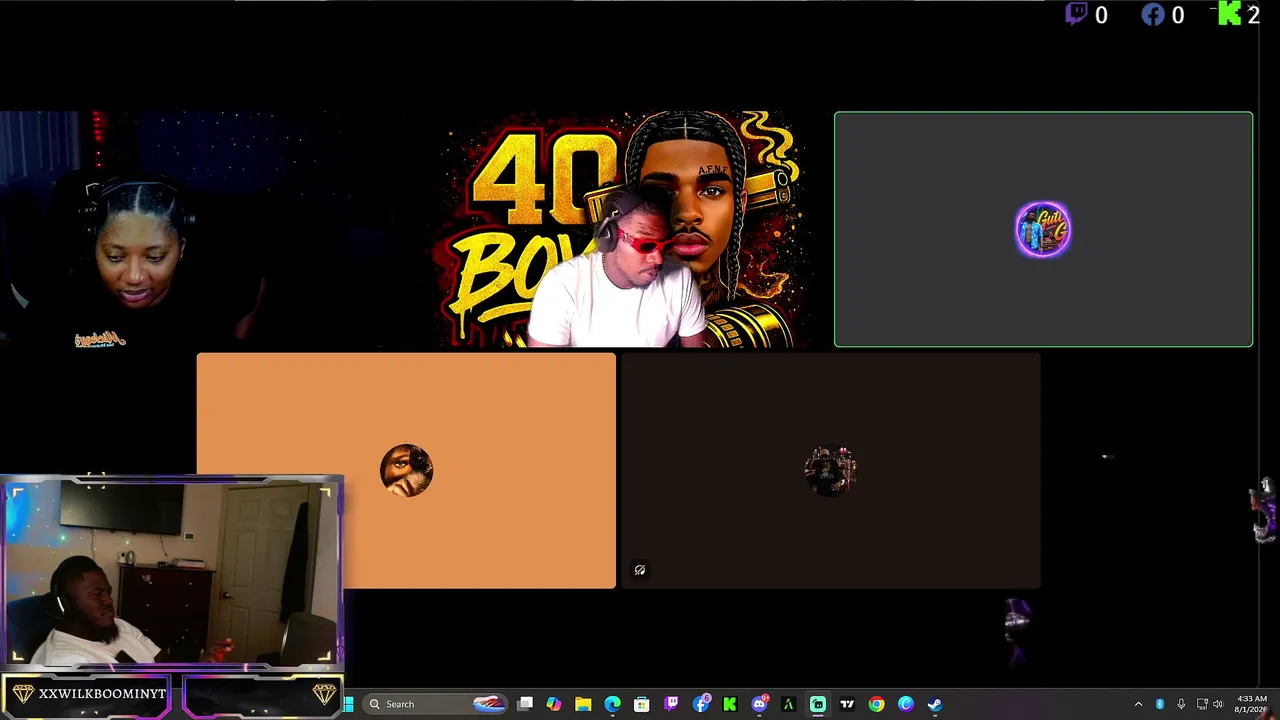Click the Twitch viewer count icon
The height and width of the screenshot is (720, 1280).
tap(1076, 14)
